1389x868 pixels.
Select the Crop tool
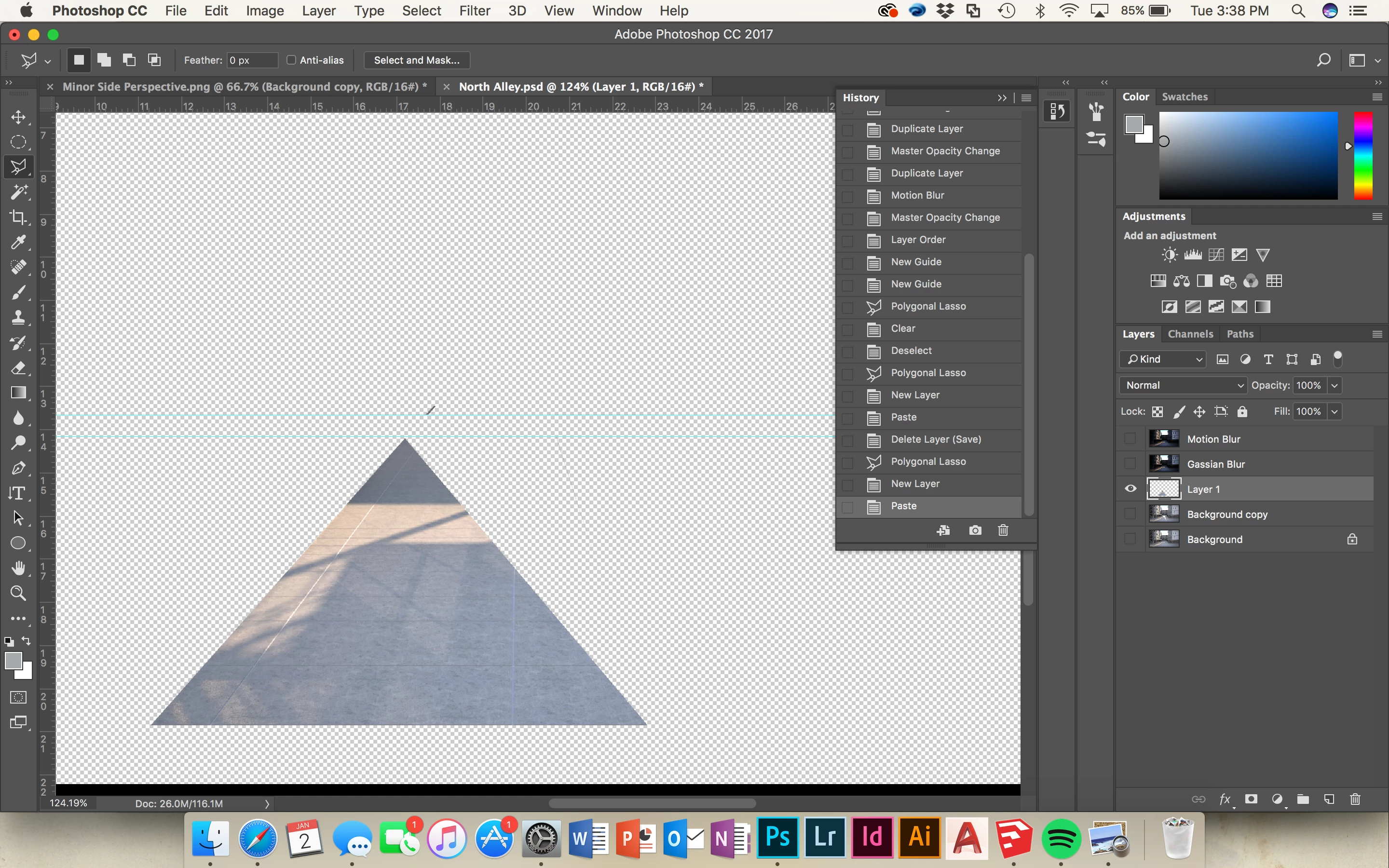click(18, 217)
